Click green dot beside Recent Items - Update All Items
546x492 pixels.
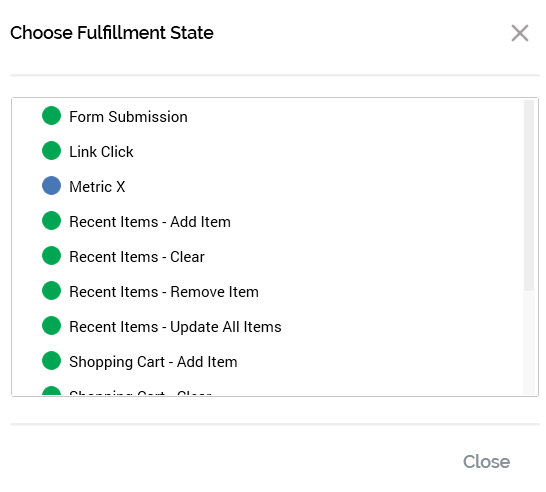click(52, 326)
